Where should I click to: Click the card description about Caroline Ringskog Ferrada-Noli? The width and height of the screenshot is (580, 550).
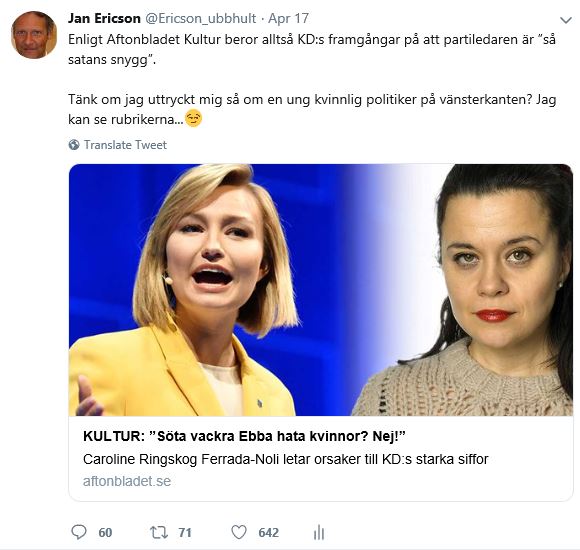click(286, 459)
